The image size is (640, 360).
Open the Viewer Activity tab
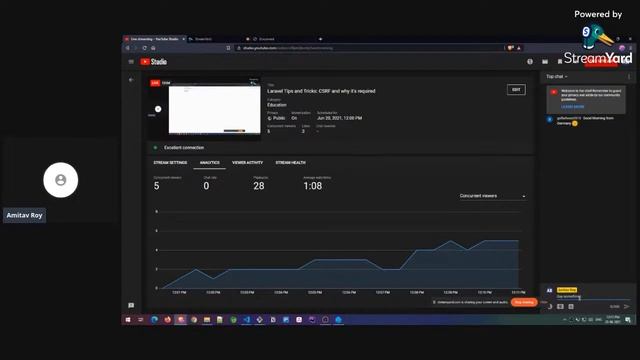pos(247,162)
